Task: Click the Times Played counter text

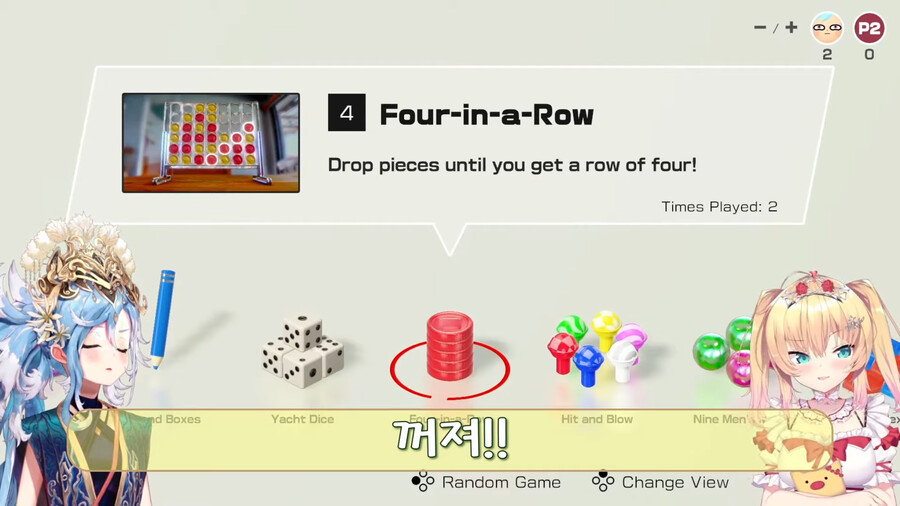Action: pyautogui.click(x=719, y=207)
